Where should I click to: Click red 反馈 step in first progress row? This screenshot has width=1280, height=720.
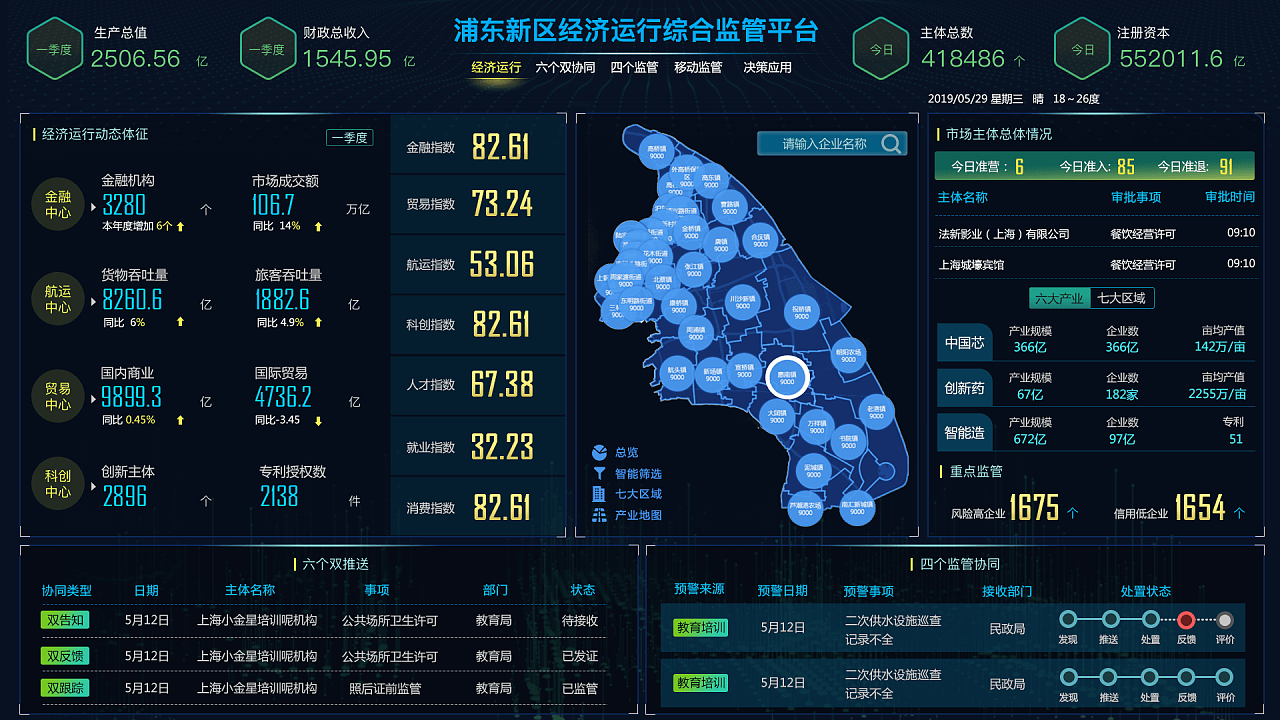tap(1186, 620)
